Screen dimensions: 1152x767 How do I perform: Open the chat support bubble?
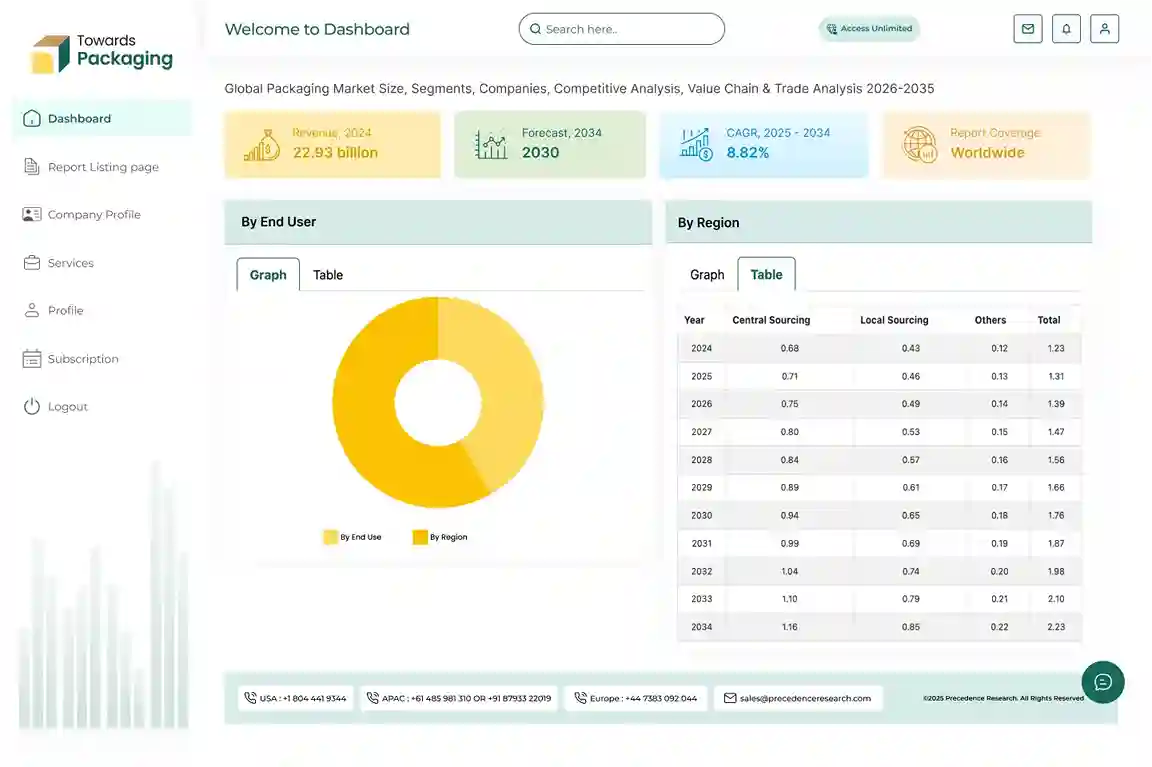[1102, 682]
